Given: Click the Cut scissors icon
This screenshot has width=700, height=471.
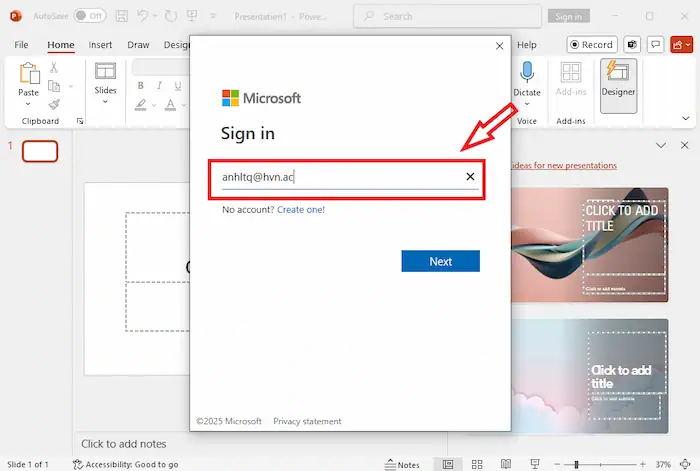Looking at the screenshot, I should (x=54, y=67).
